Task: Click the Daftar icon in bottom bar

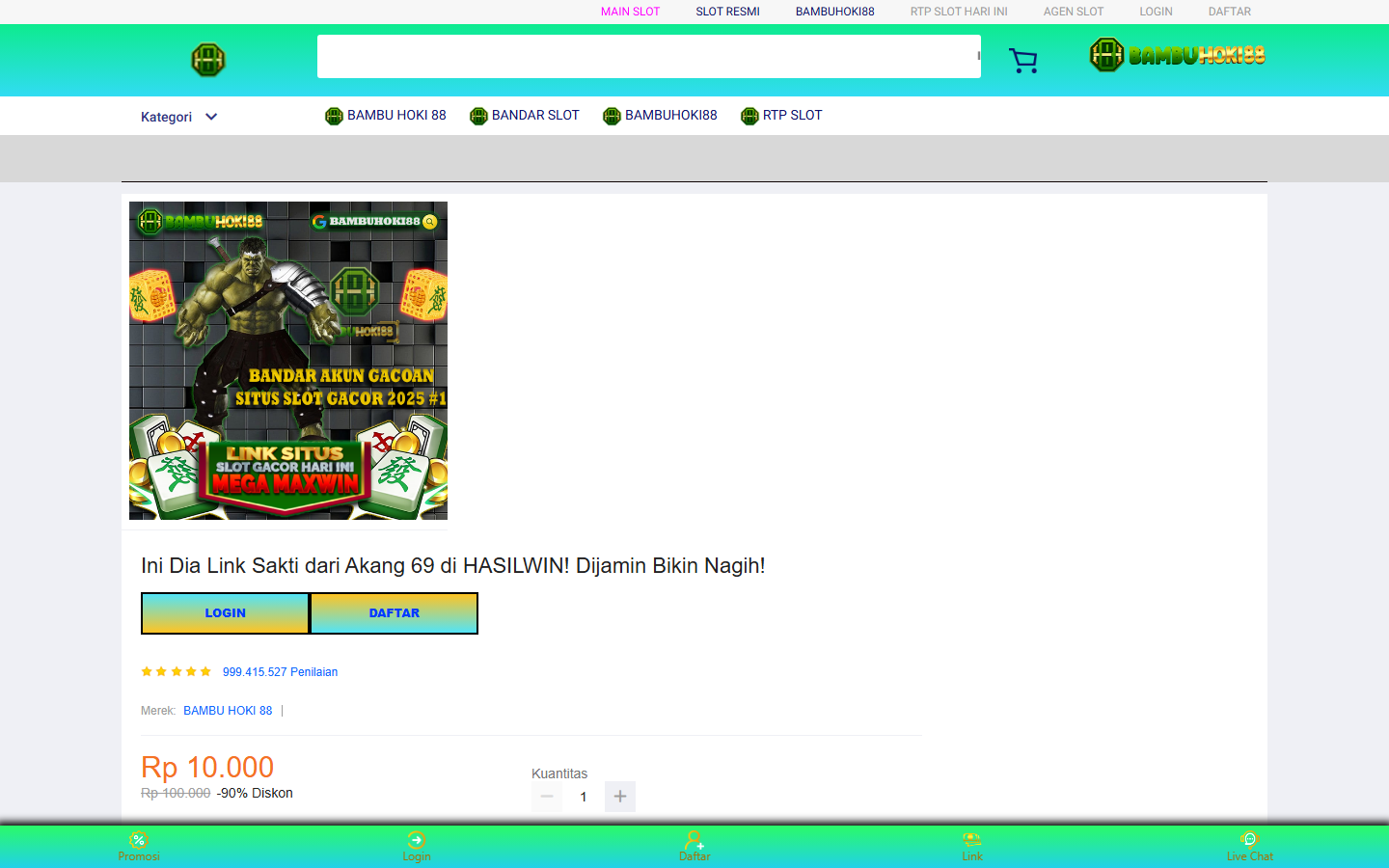Action: (x=694, y=840)
